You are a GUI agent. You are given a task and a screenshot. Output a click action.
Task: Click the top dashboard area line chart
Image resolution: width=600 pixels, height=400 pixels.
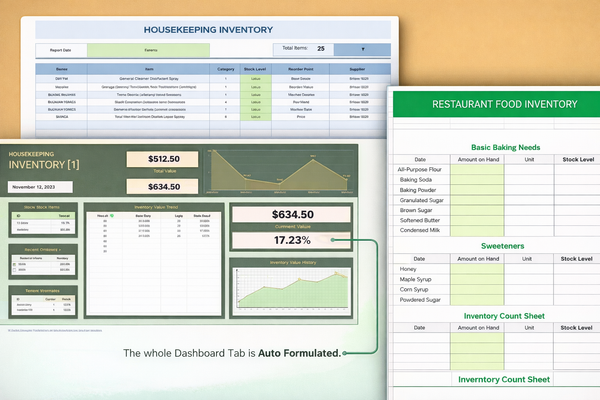pos(278,170)
